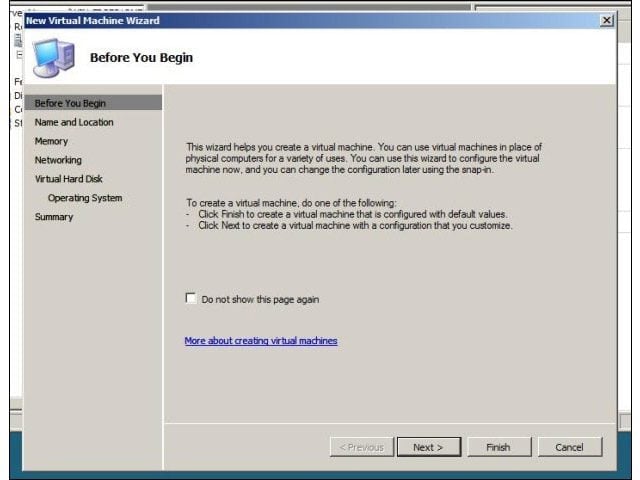This screenshot has height=480, width=640.
Task: Open More about creating virtual machines link
Action: pos(261,341)
